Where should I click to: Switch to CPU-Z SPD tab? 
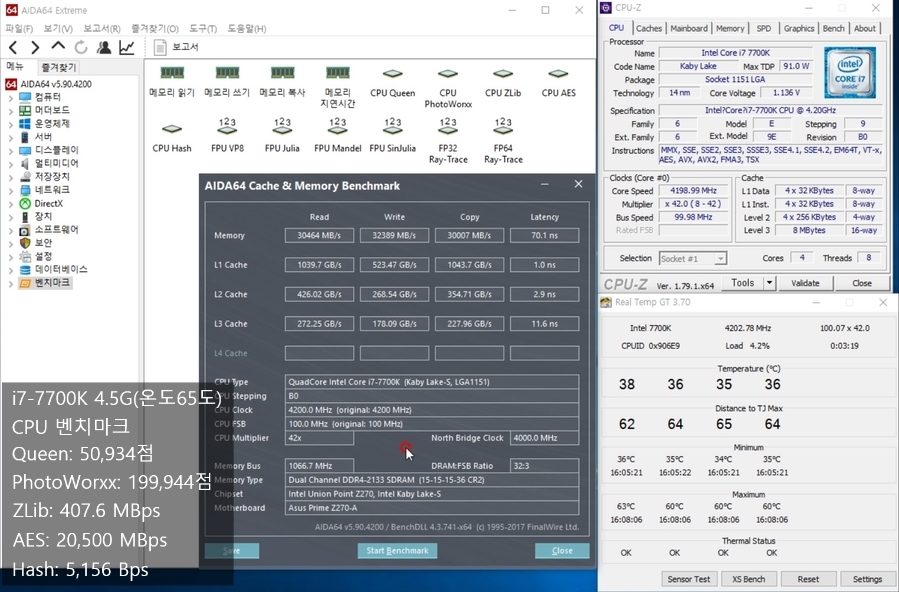coord(764,29)
